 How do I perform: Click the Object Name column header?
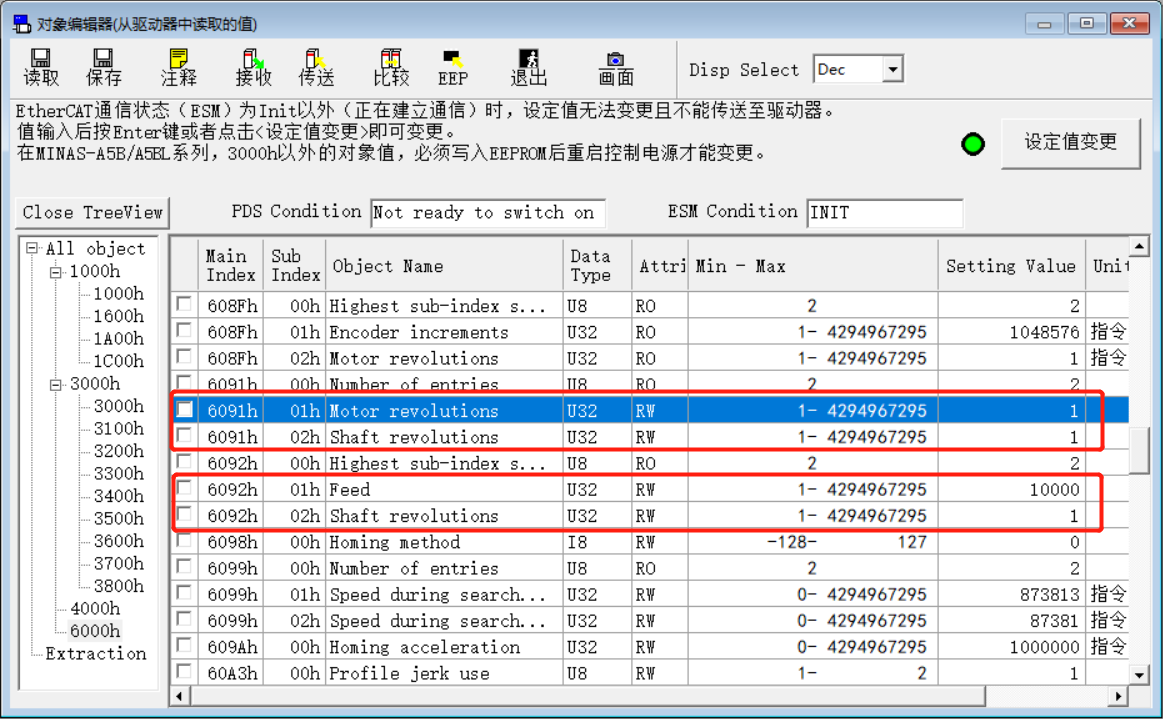[444, 266]
